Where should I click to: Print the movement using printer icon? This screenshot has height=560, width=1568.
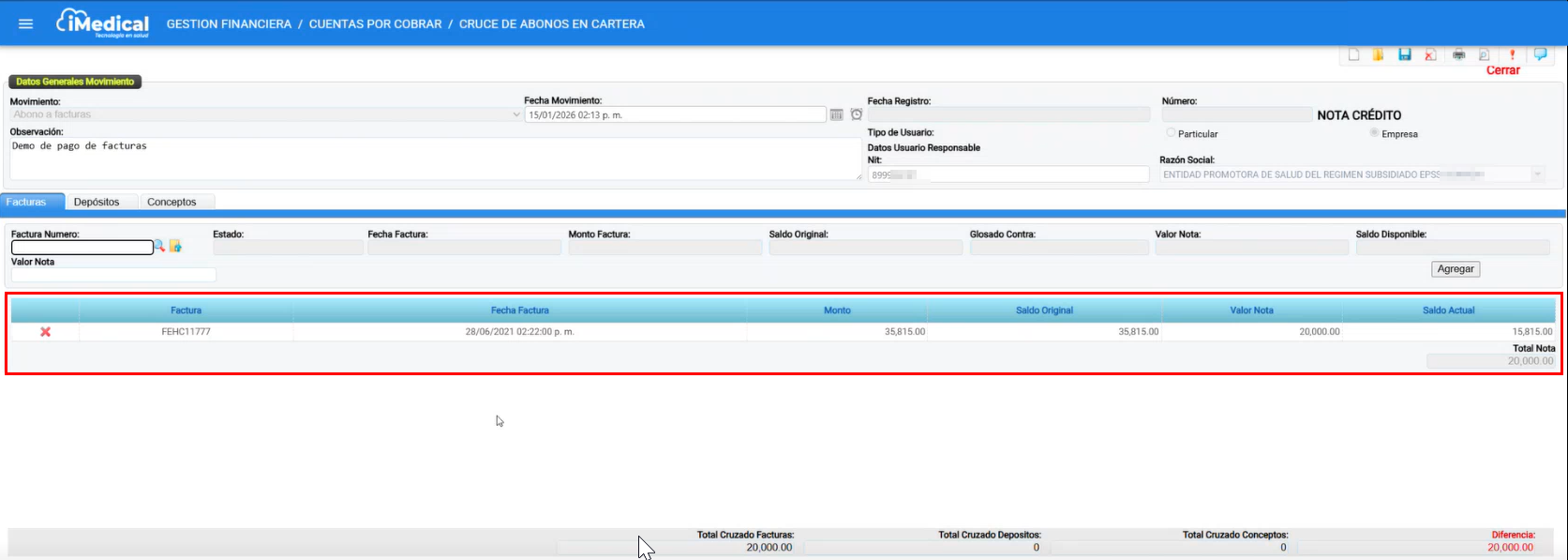[1458, 55]
